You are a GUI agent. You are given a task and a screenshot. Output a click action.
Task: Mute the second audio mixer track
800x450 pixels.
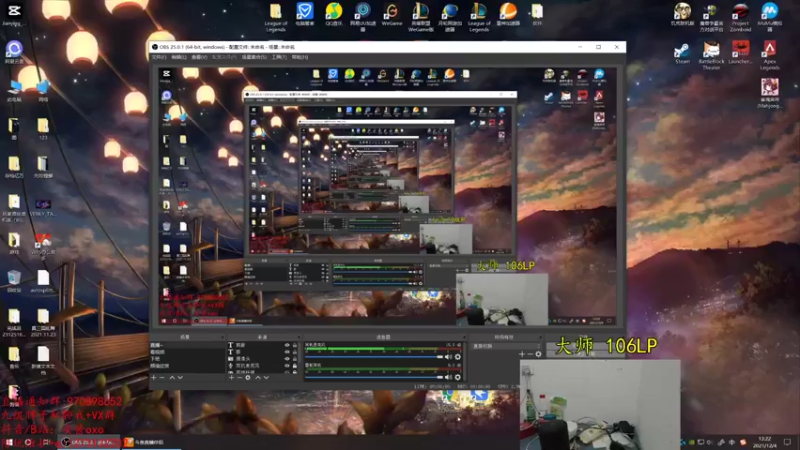pyautogui.click(x=448, y=377)
